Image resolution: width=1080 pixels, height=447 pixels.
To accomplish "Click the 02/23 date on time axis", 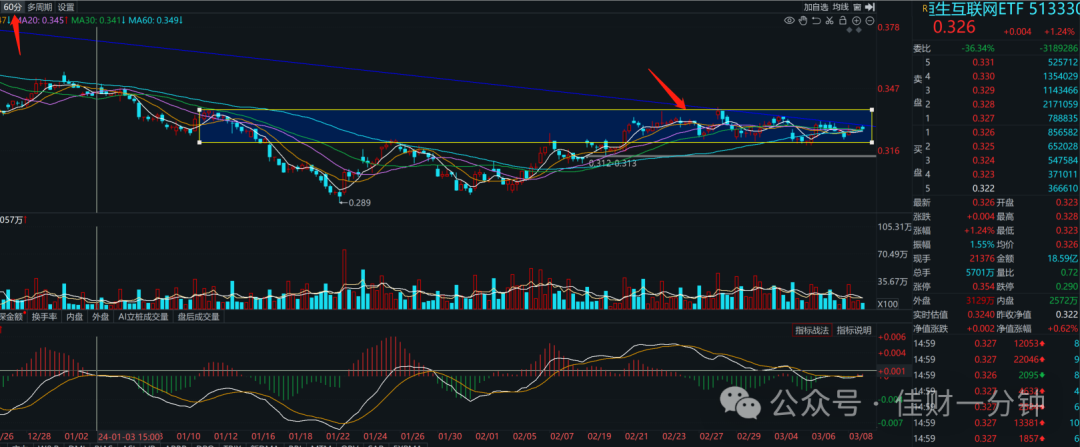I will click(x=673, y=437).
